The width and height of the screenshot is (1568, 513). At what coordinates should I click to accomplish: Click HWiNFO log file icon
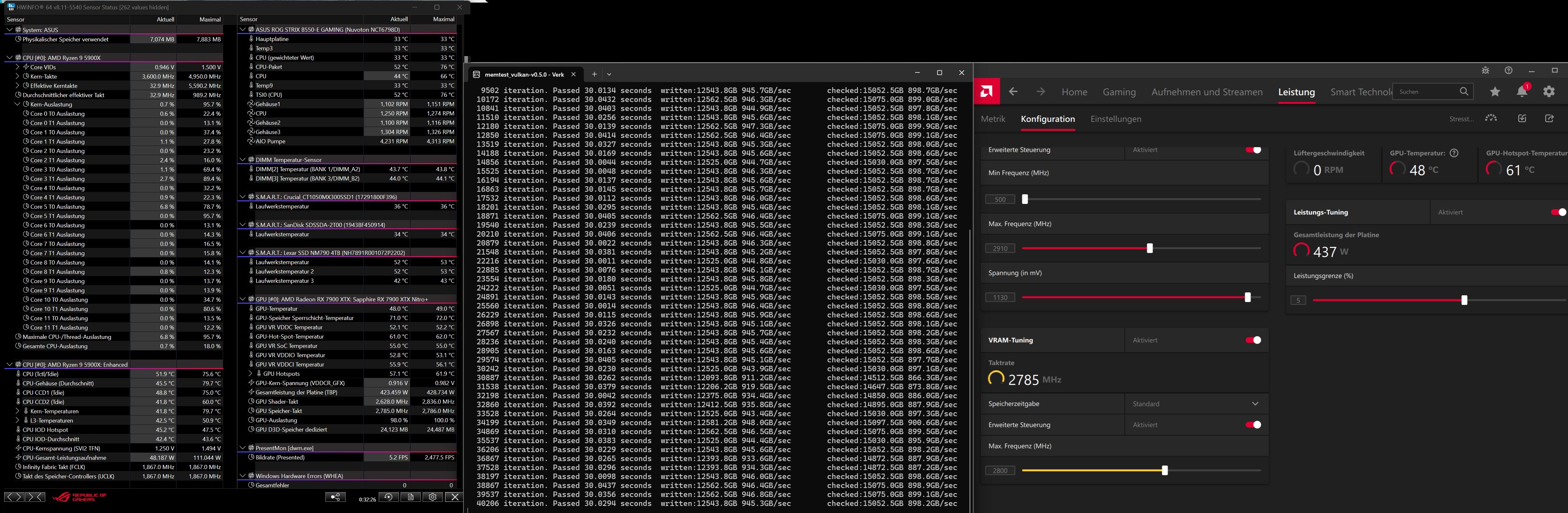410,497
